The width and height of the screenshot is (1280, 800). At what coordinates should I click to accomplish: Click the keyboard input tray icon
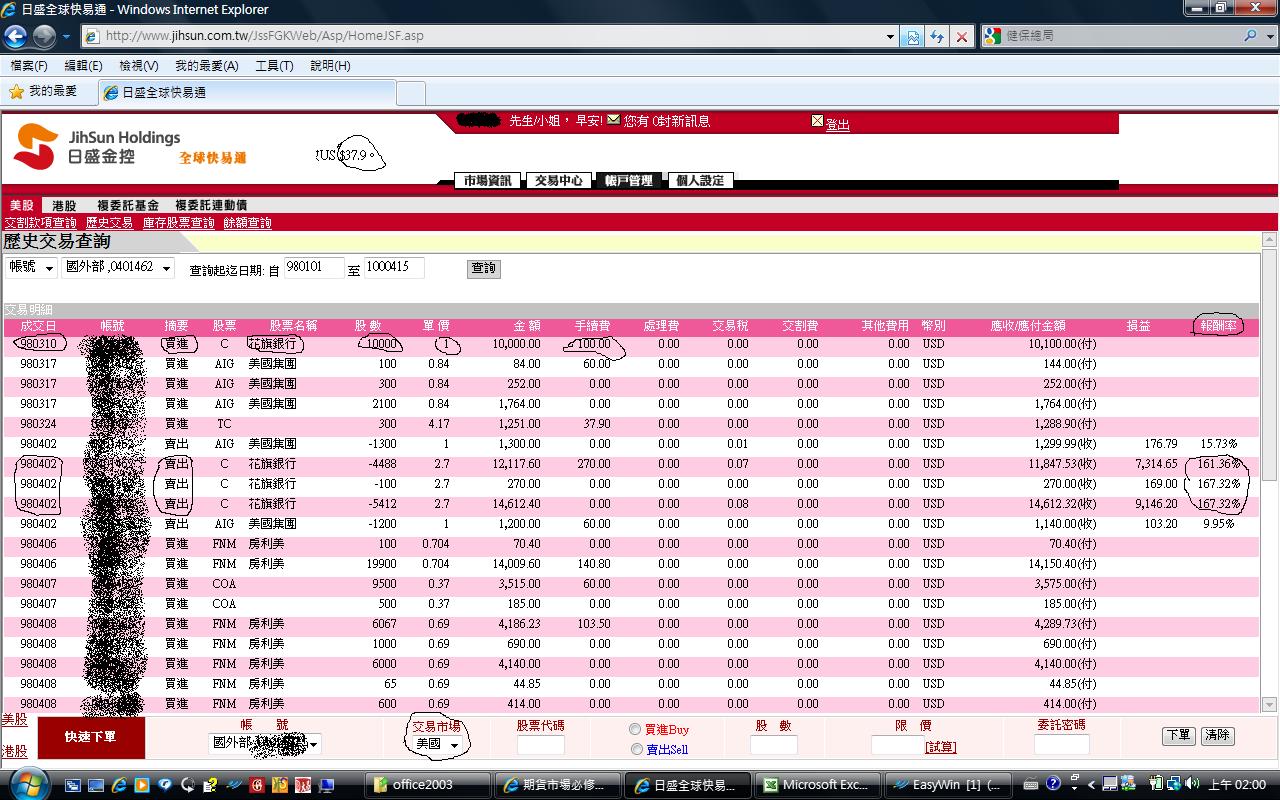pos(1030,784)
